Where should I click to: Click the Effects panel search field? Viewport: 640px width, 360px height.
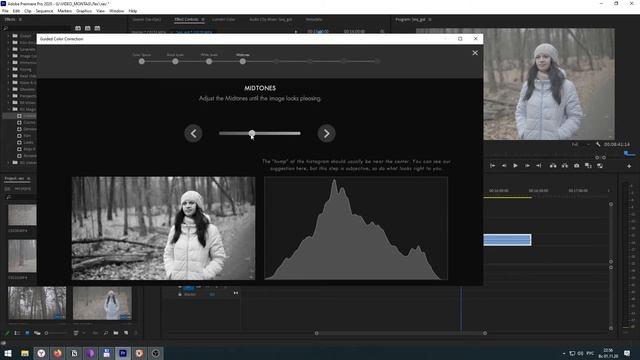point(38,28)
